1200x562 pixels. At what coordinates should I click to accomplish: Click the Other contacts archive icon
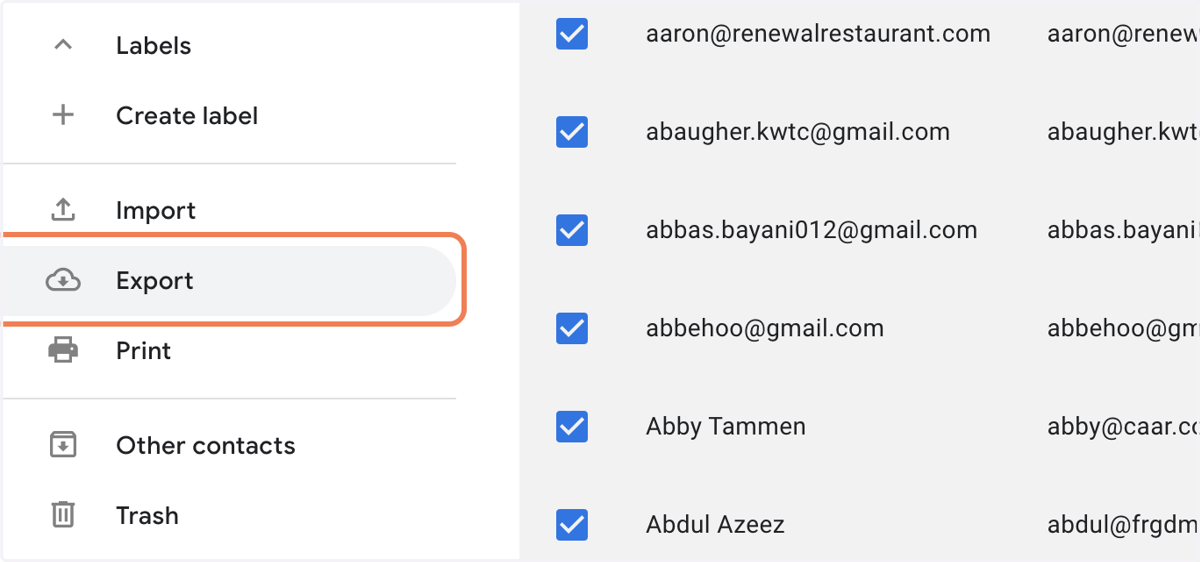[x=63, y=445]
